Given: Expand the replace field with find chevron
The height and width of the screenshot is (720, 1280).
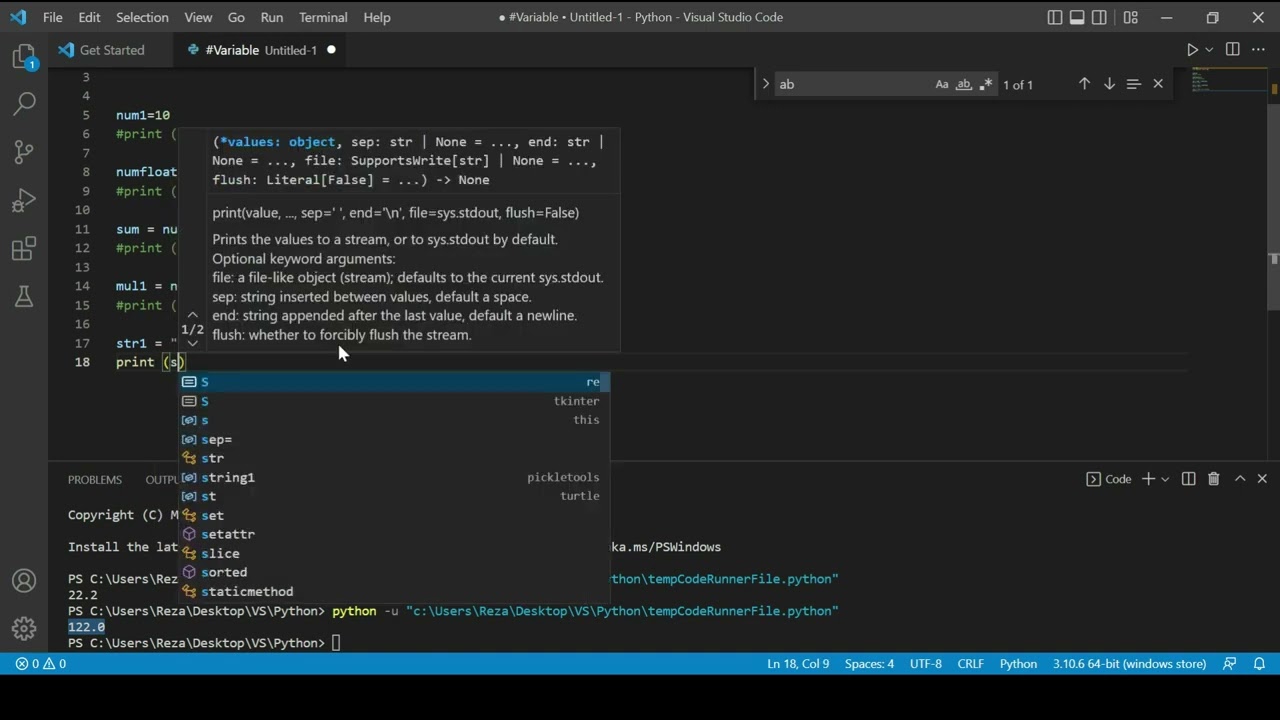Looking at the screenshot, I should 766,84.
